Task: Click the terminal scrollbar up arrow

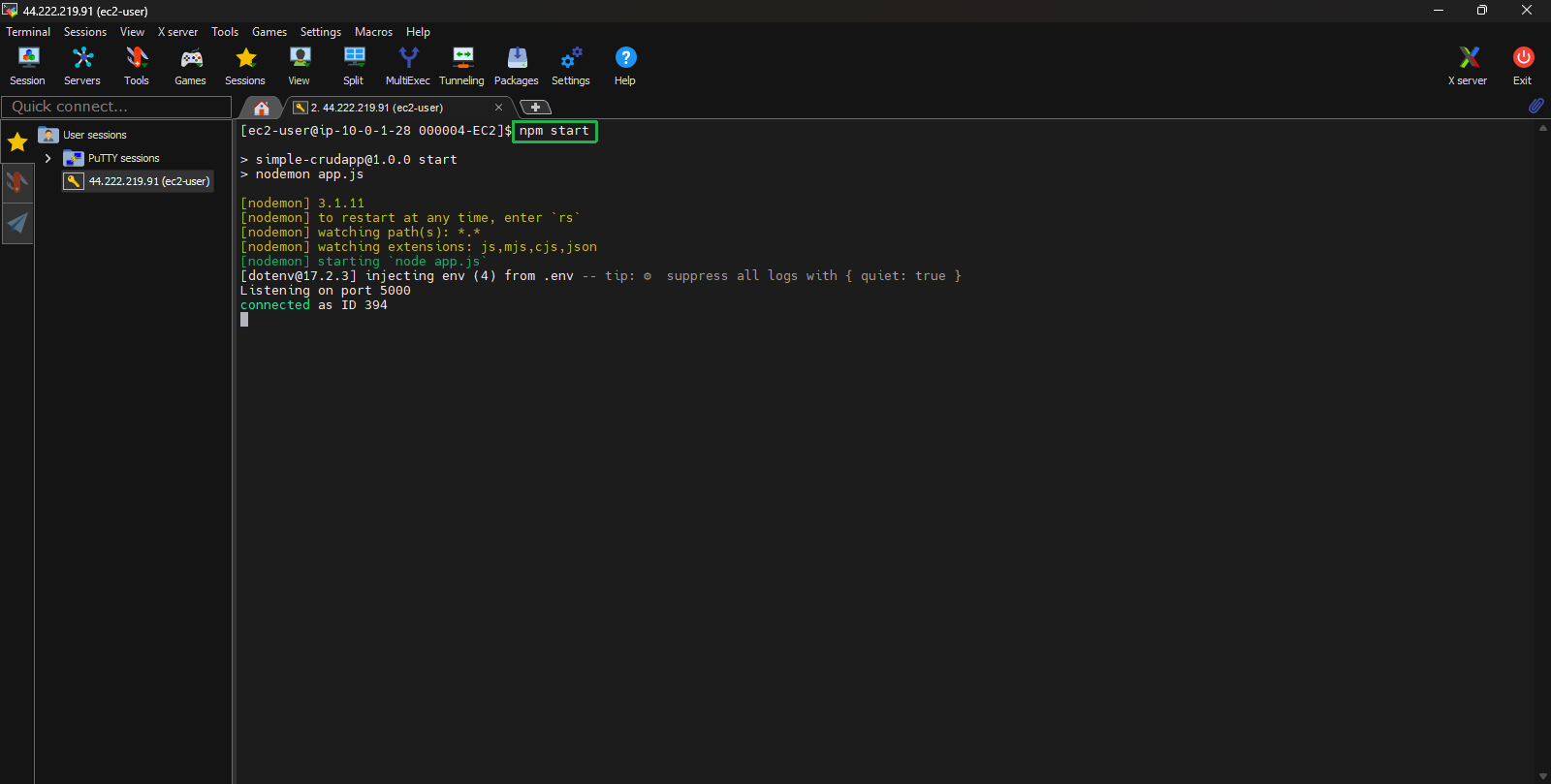Action: click(1543, 128)
